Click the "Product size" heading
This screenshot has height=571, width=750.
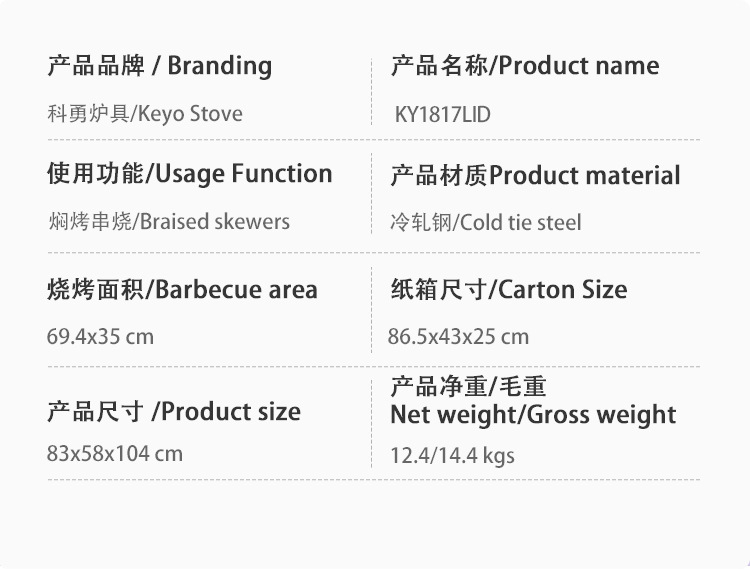click(x=231, y=411)
